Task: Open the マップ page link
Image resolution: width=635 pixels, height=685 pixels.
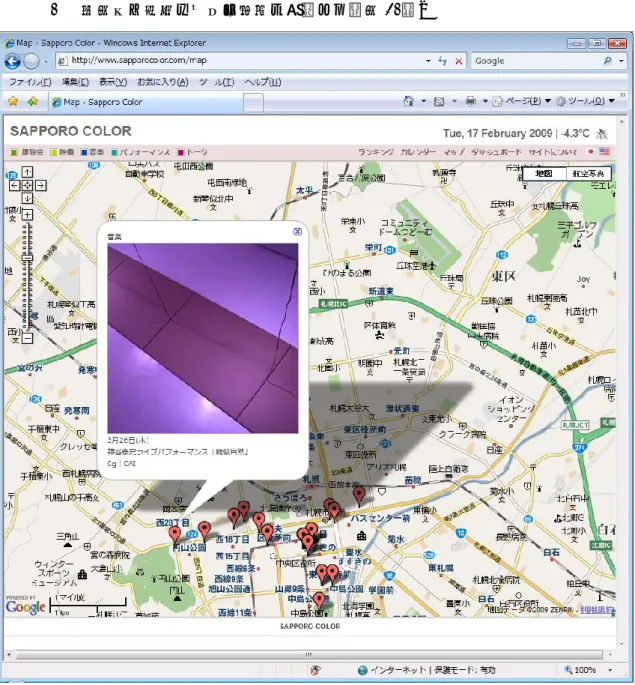Action: point(454,152)
